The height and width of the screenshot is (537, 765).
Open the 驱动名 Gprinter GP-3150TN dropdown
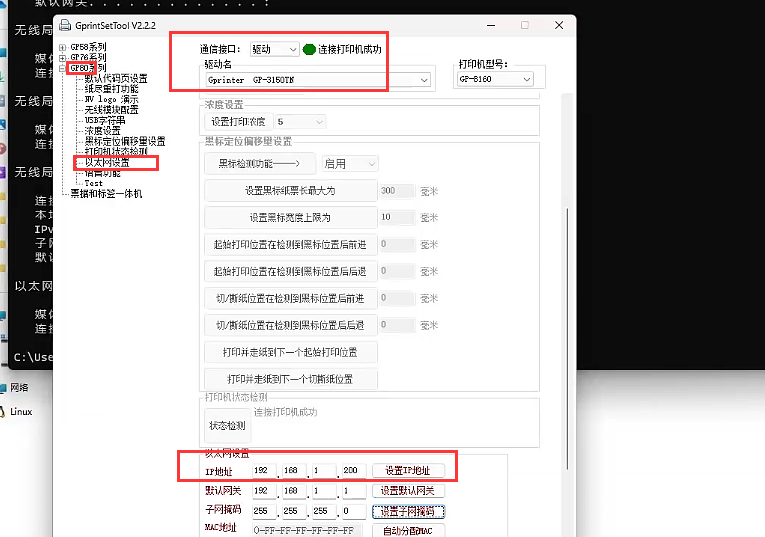pos(318,80)
